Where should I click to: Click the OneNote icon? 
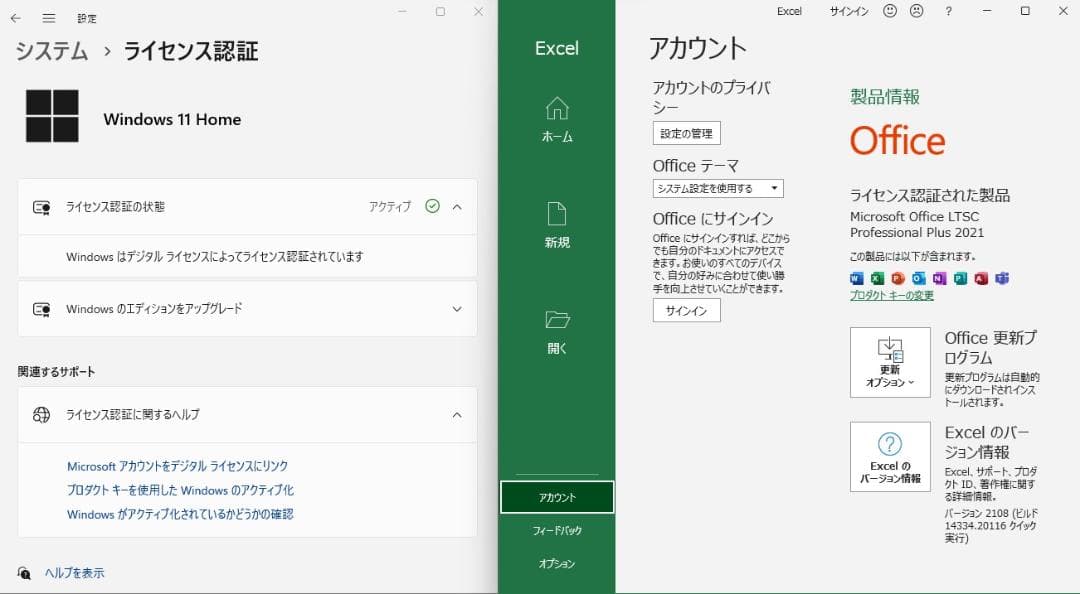click(x=938, y=278)
